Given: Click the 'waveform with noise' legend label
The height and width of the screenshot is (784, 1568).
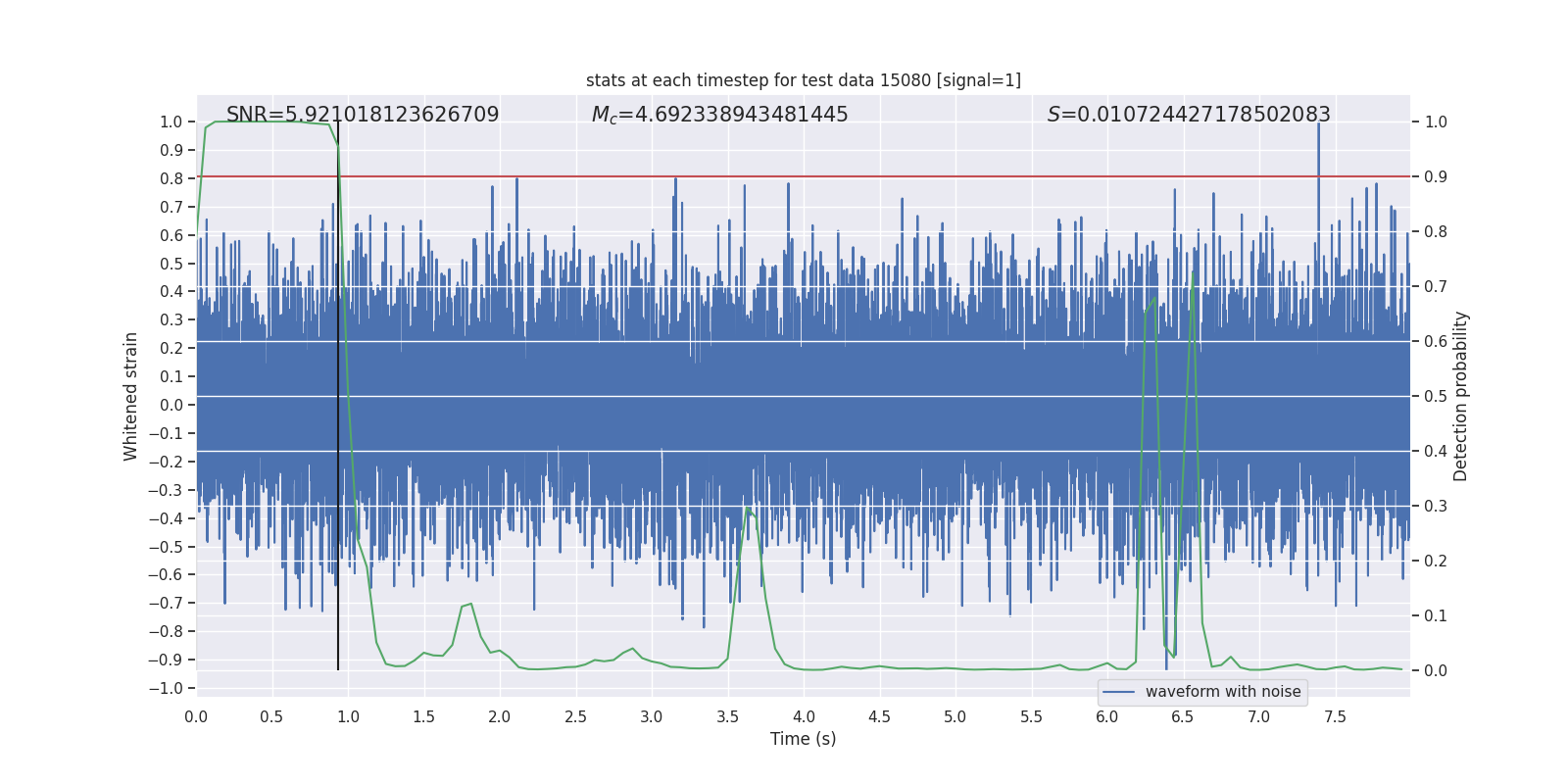Looking at the screenshot, I should [x=1222, y=692].
